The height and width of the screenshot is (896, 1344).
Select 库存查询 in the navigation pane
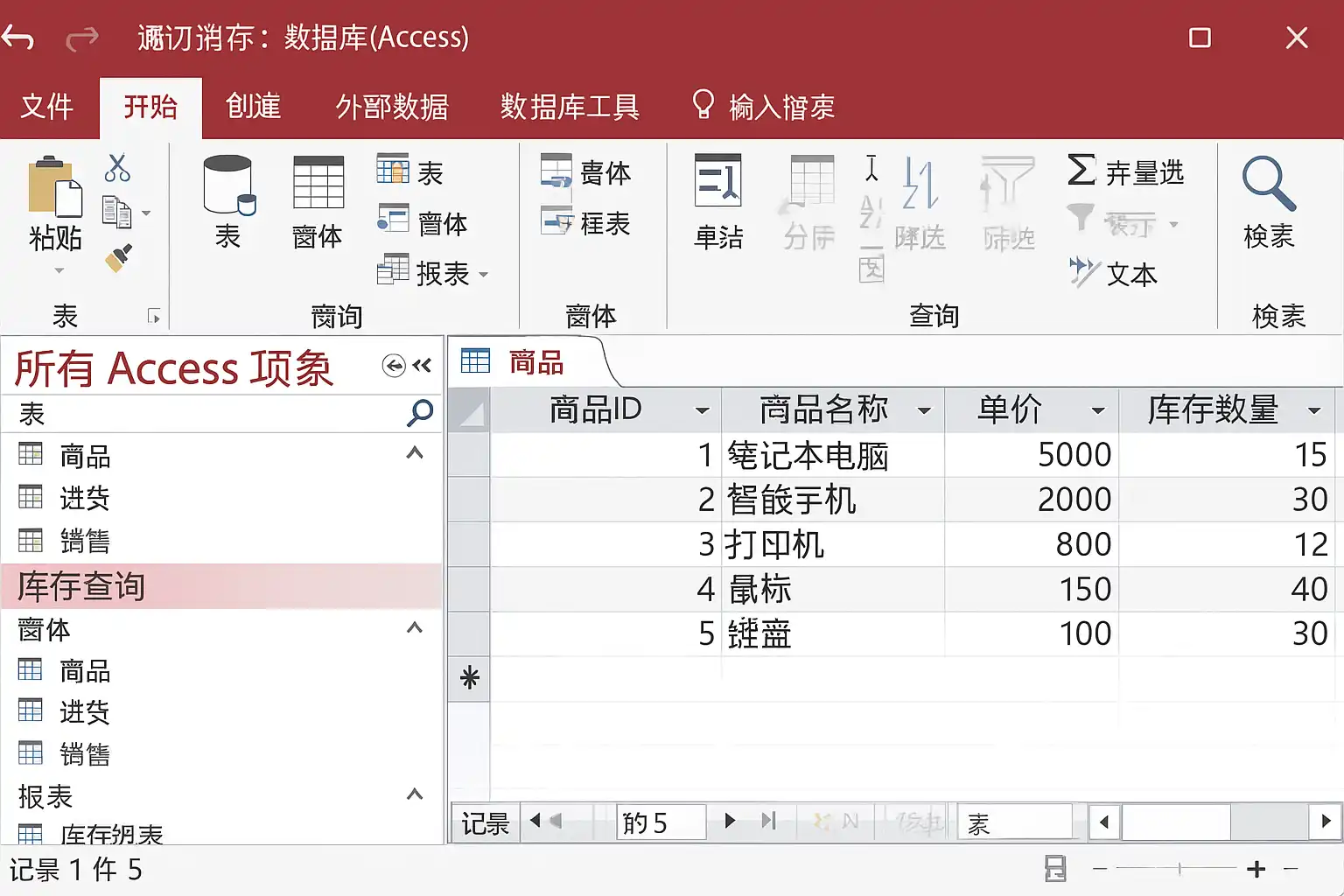pyautogui.click(x=81, y=586)
